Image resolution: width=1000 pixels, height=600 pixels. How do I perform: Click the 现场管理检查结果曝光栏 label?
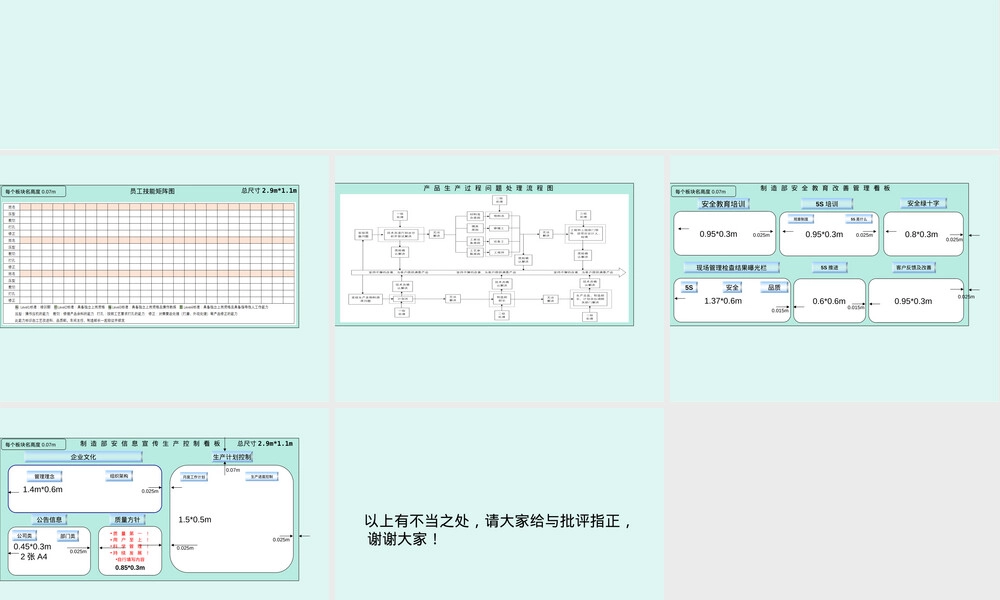coord(732,268)
